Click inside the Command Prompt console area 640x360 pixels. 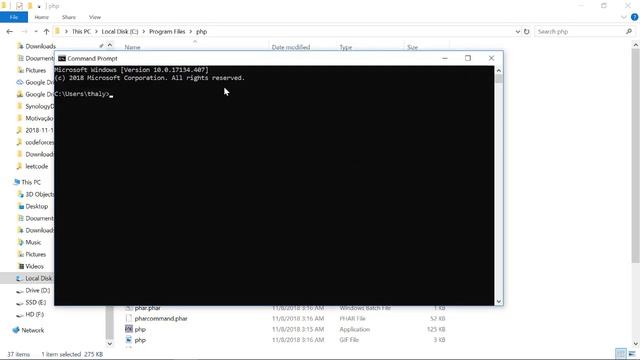[274, 185]
